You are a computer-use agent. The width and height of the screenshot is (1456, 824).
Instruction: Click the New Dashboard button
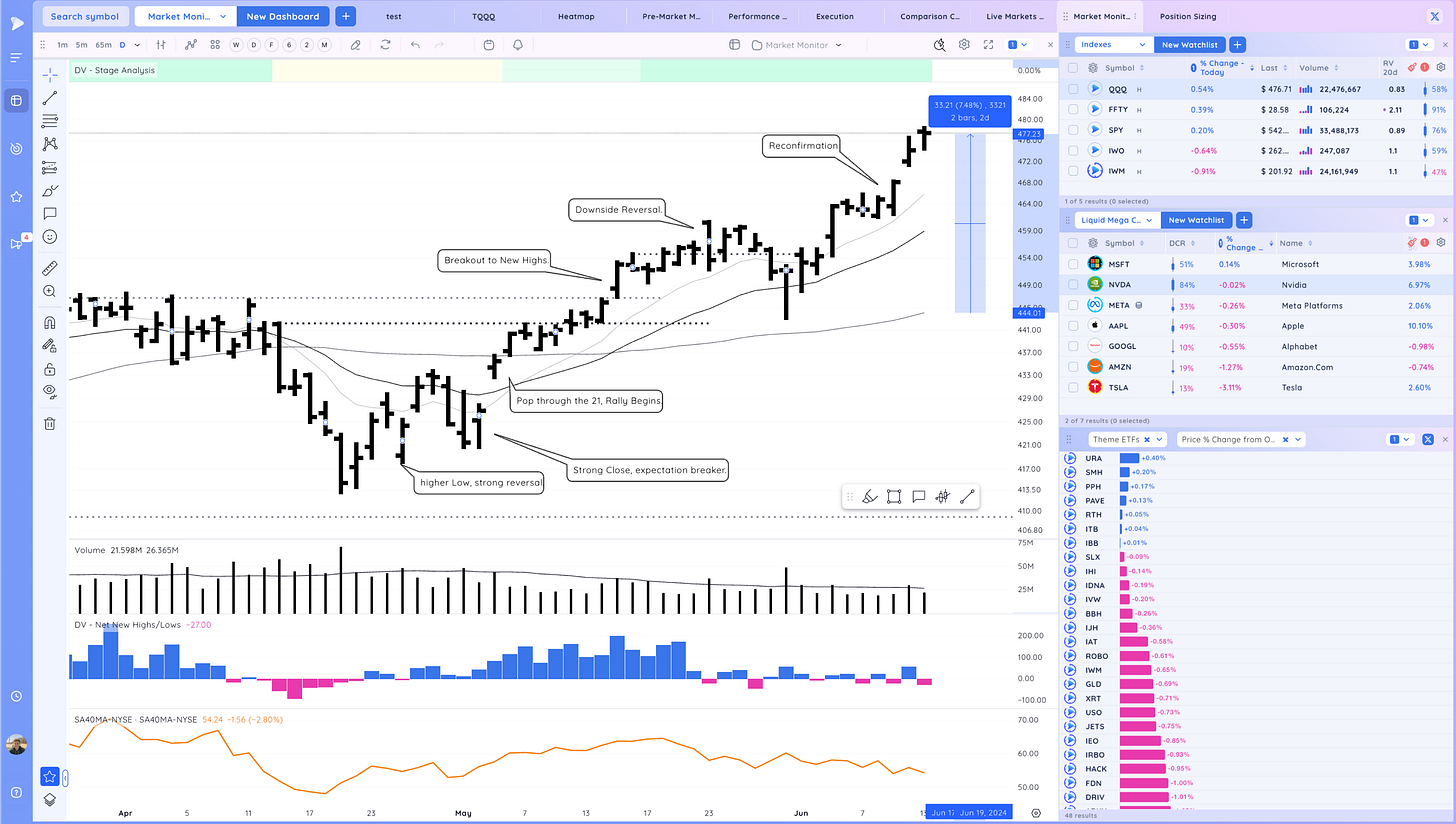tap(283, 17)
